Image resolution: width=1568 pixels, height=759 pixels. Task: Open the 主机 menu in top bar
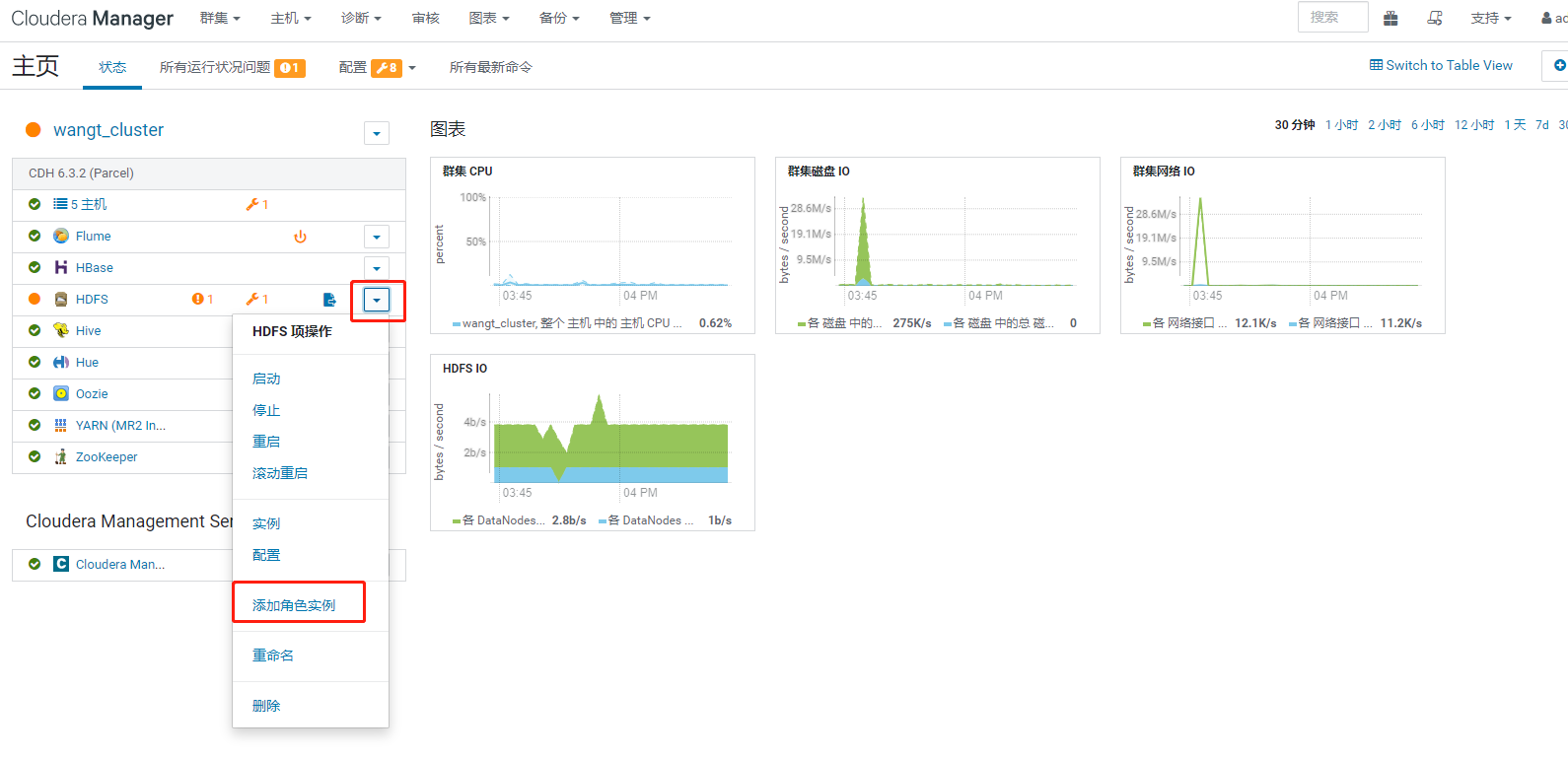(291, 18)
